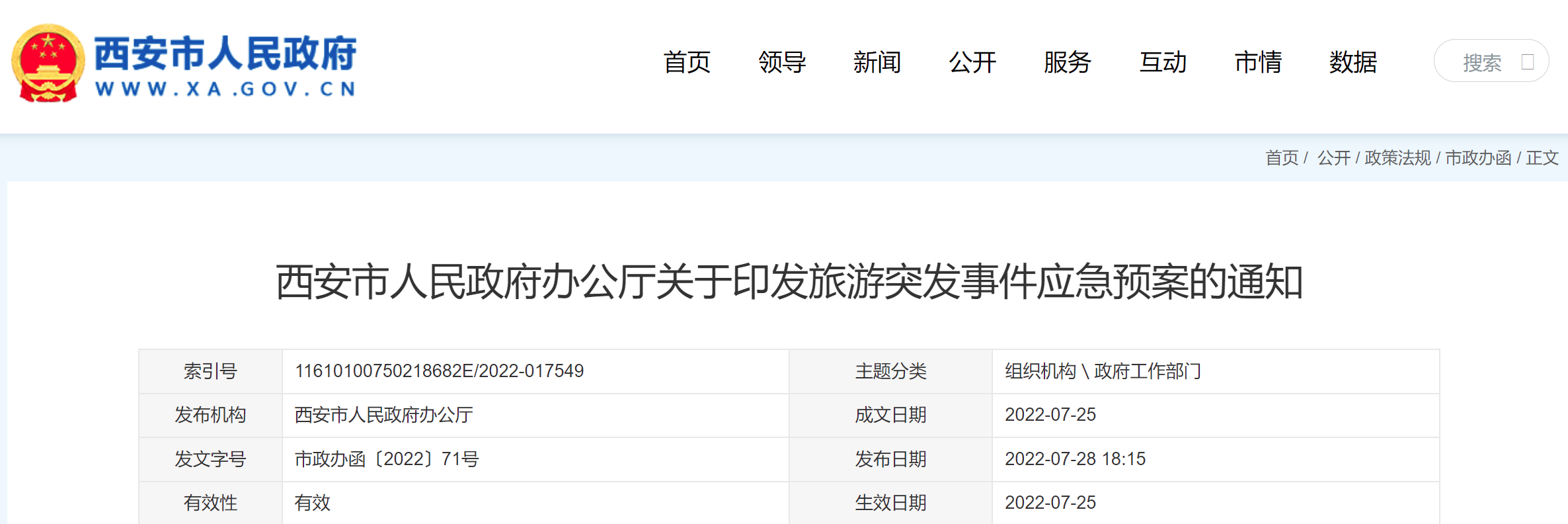
Task: Open the 市情 navigation menu item
Action: [1258, 62]
